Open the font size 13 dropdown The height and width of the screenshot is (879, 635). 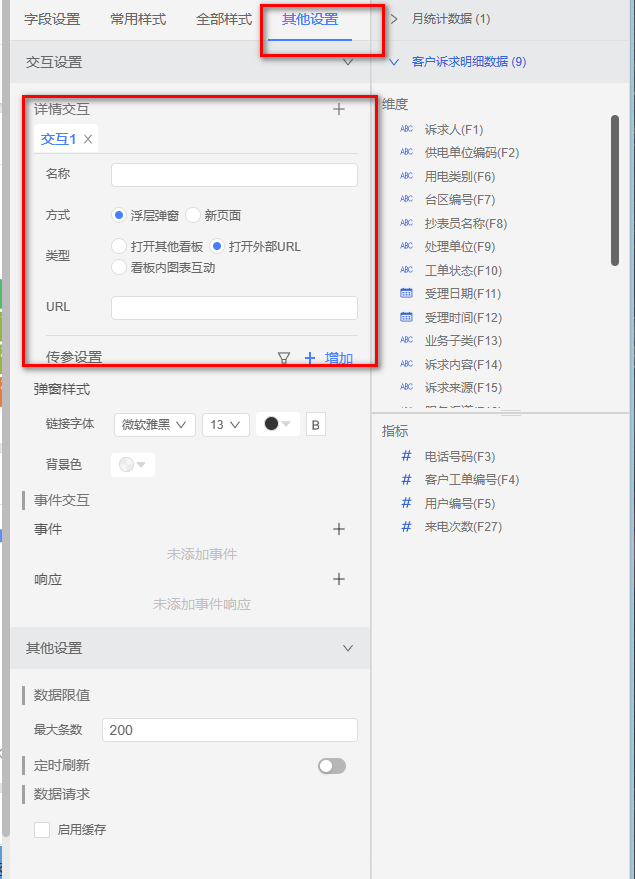coord(225,424)
